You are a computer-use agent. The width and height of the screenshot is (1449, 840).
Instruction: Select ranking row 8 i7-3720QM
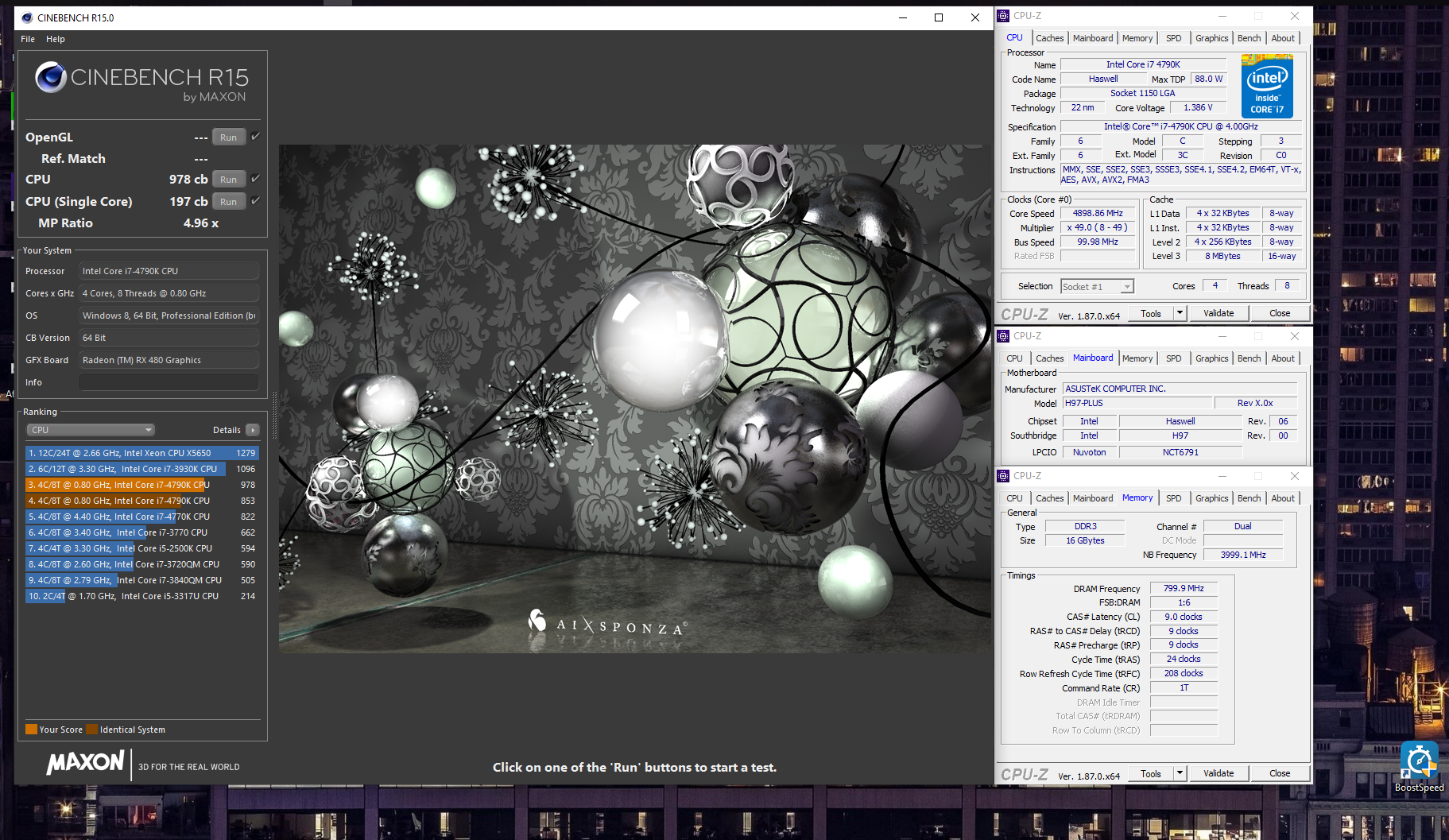[142, 564]
